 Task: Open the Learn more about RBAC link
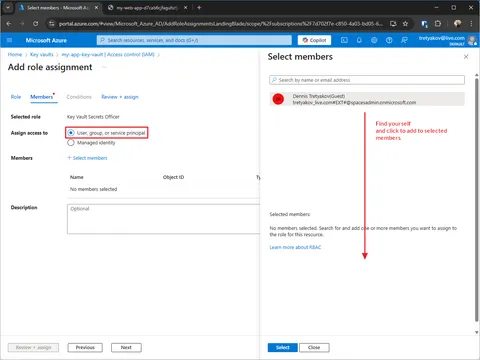tap(295, 247)
